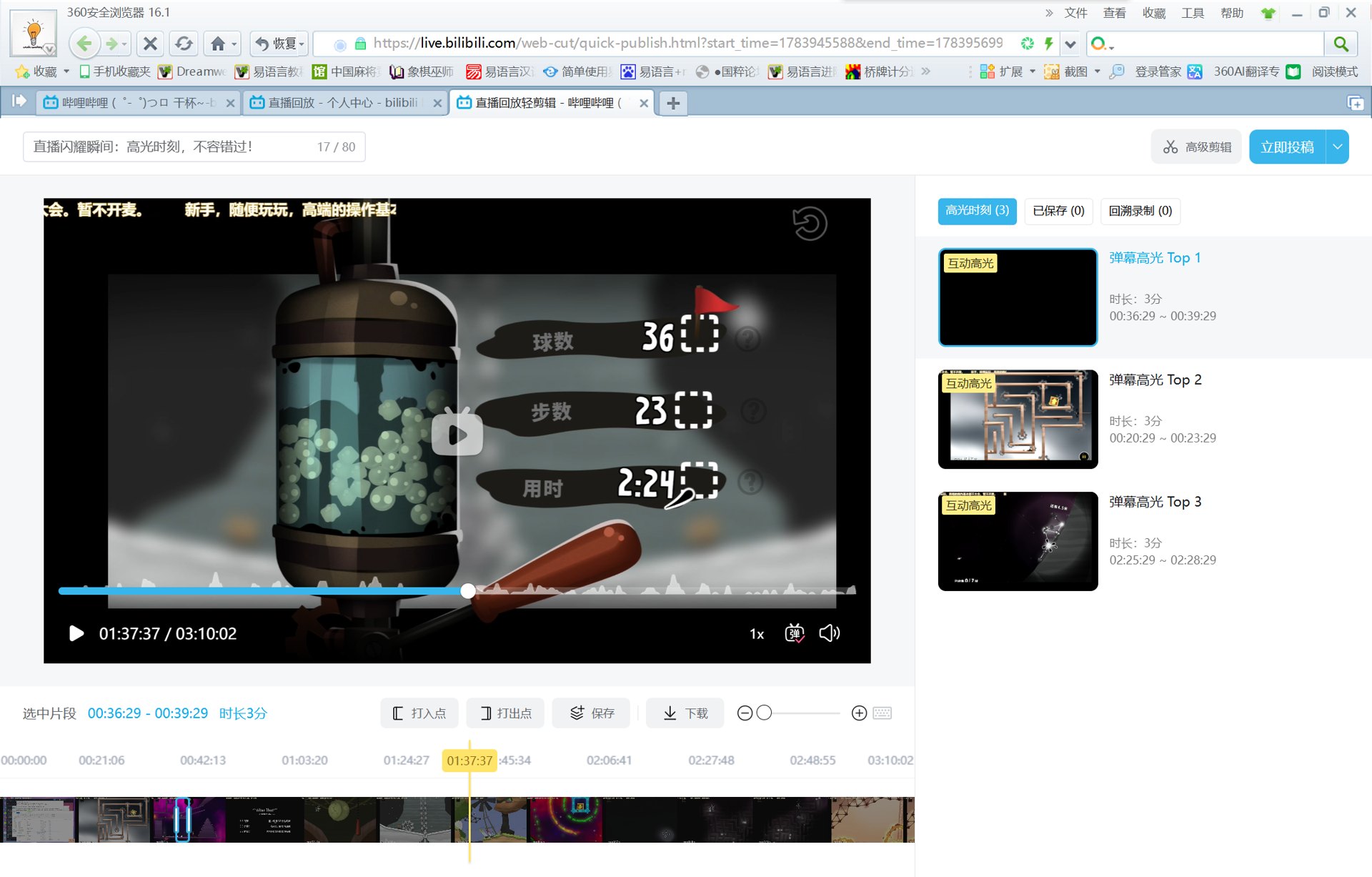Image resolution: width=1372 pixels, height=877 pixels.
Task: Toggle the 弹 danmaku display icon
Action: pos(794,633)
